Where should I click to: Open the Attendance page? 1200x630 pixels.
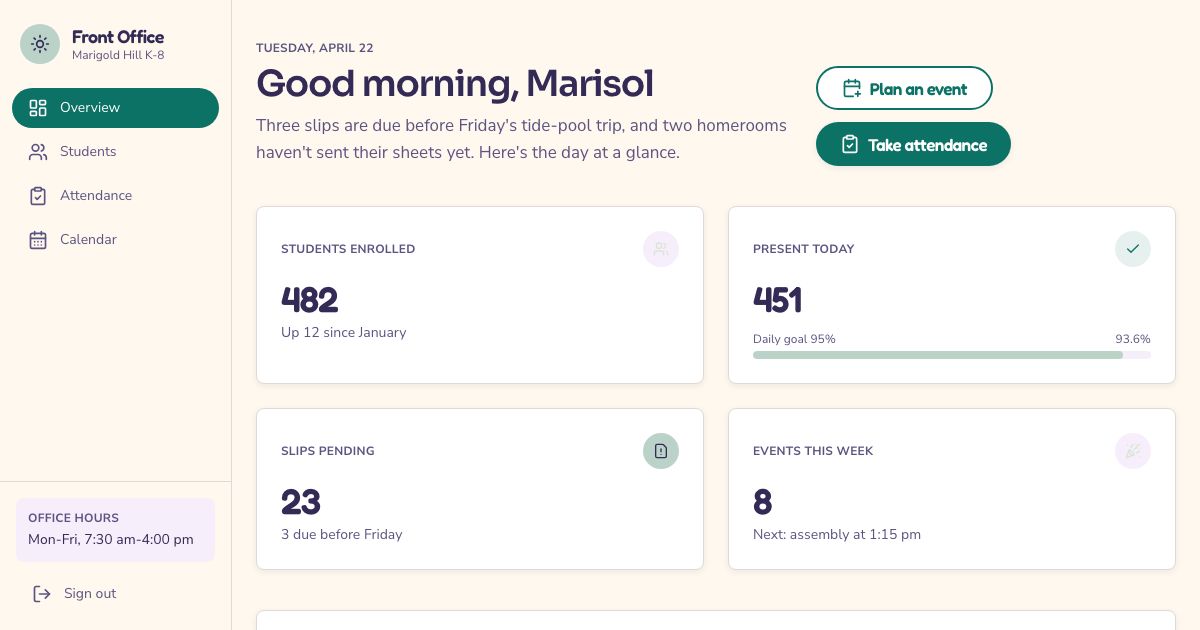tap(115, 196)
